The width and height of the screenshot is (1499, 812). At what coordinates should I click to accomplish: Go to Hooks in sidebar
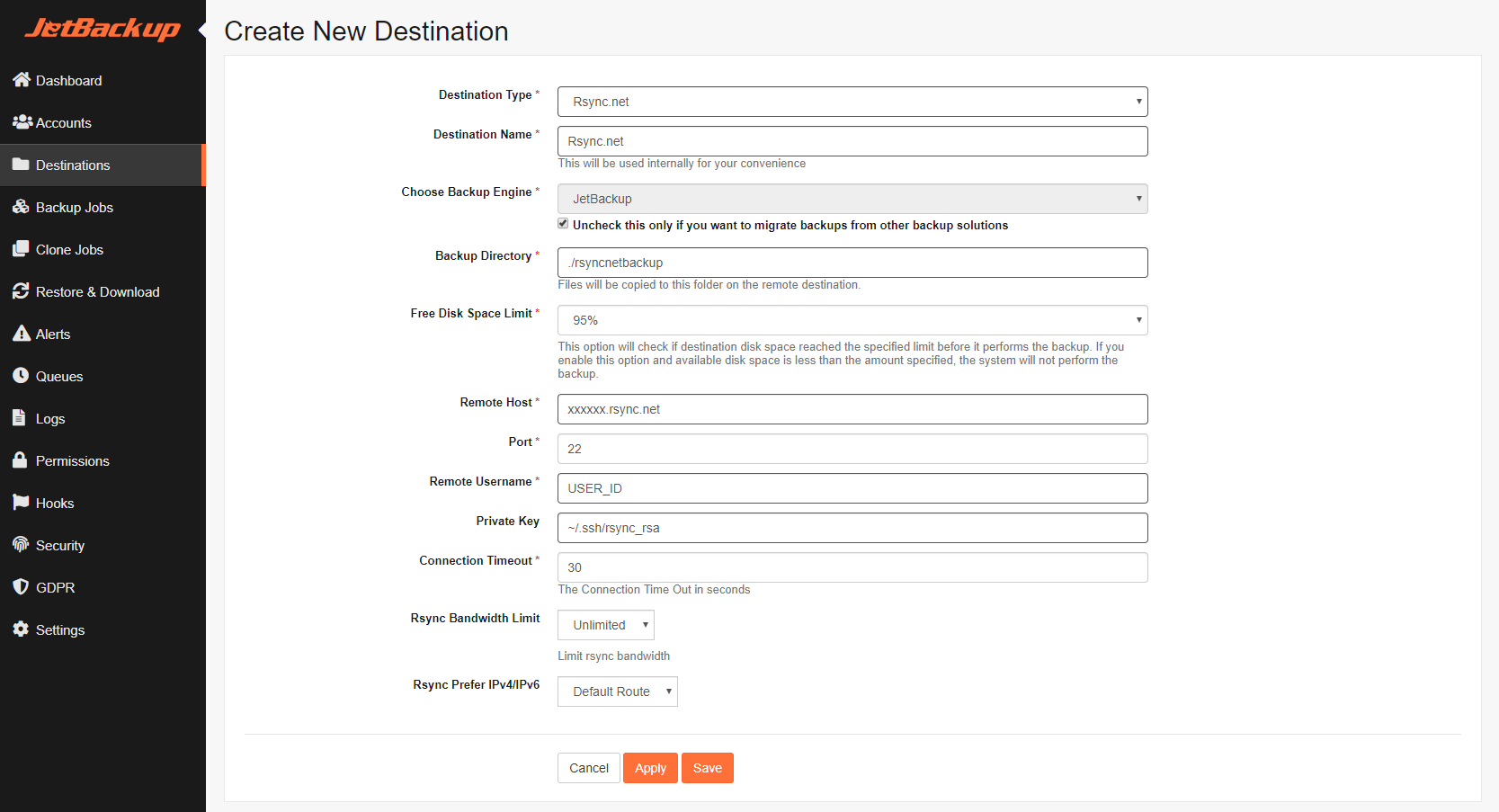tap(103, 504)
